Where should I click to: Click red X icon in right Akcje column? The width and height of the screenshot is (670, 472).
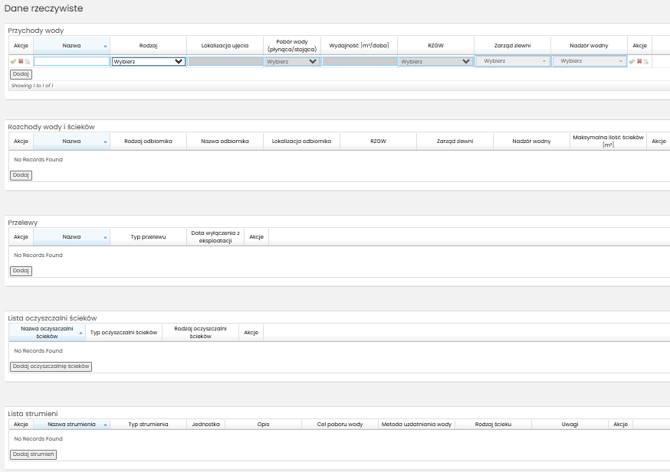click(639, 61)
